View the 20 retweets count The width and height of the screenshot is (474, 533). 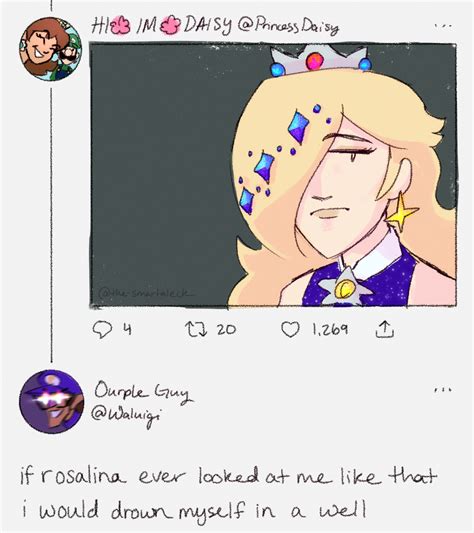(227, 329)
